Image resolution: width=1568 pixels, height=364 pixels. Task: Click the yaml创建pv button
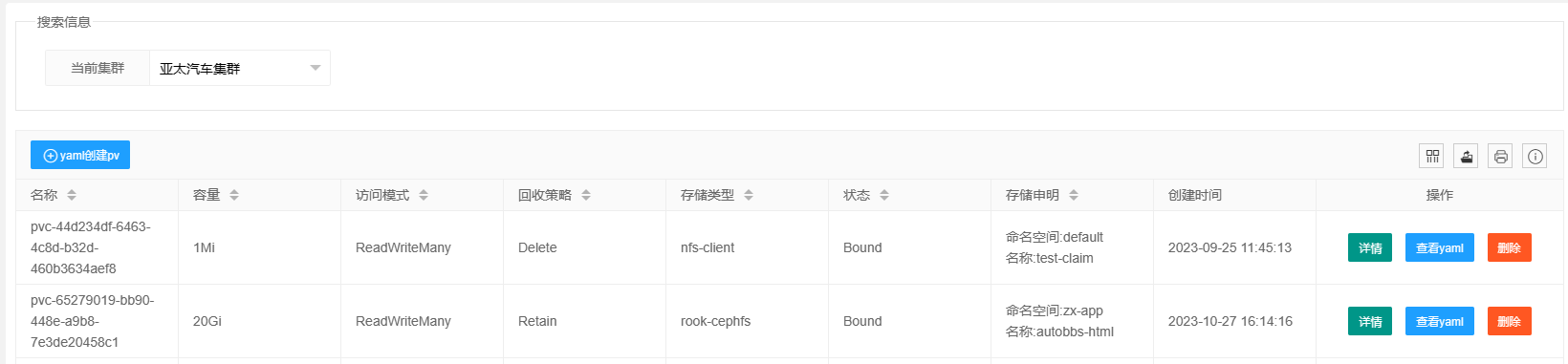[80, 155]
